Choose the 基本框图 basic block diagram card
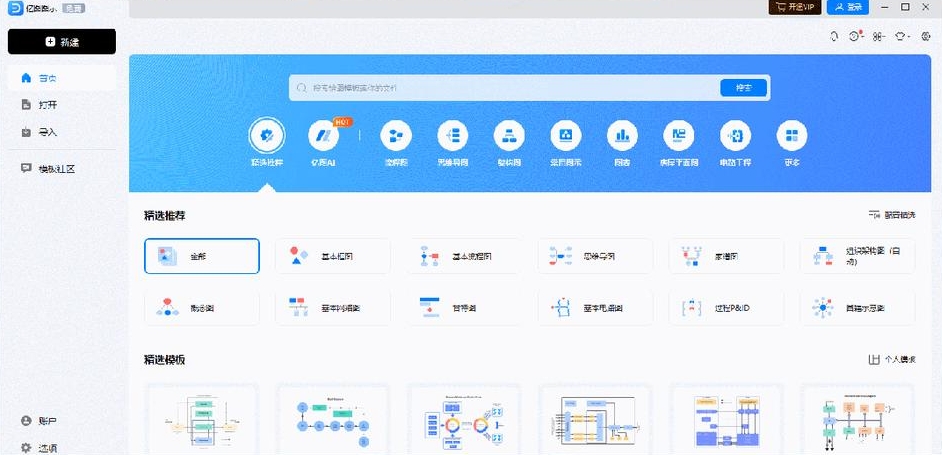 coord(333,256)
